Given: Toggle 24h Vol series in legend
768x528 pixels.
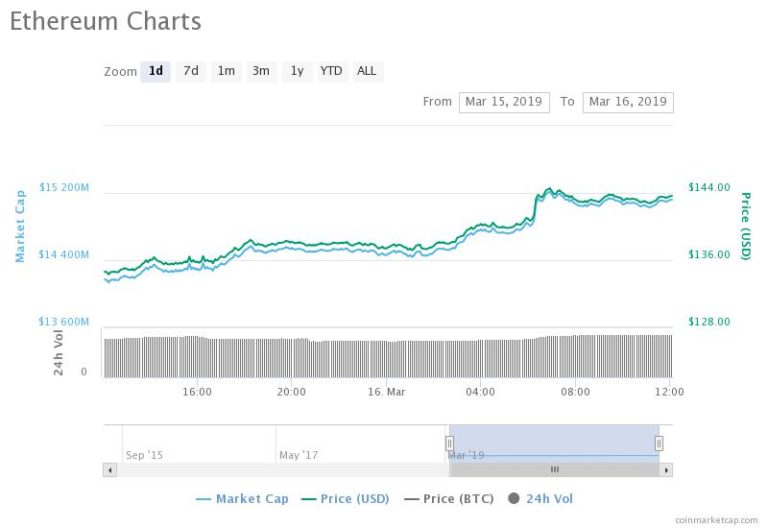Looking at the screenshot, I should (x=540, y=499).
